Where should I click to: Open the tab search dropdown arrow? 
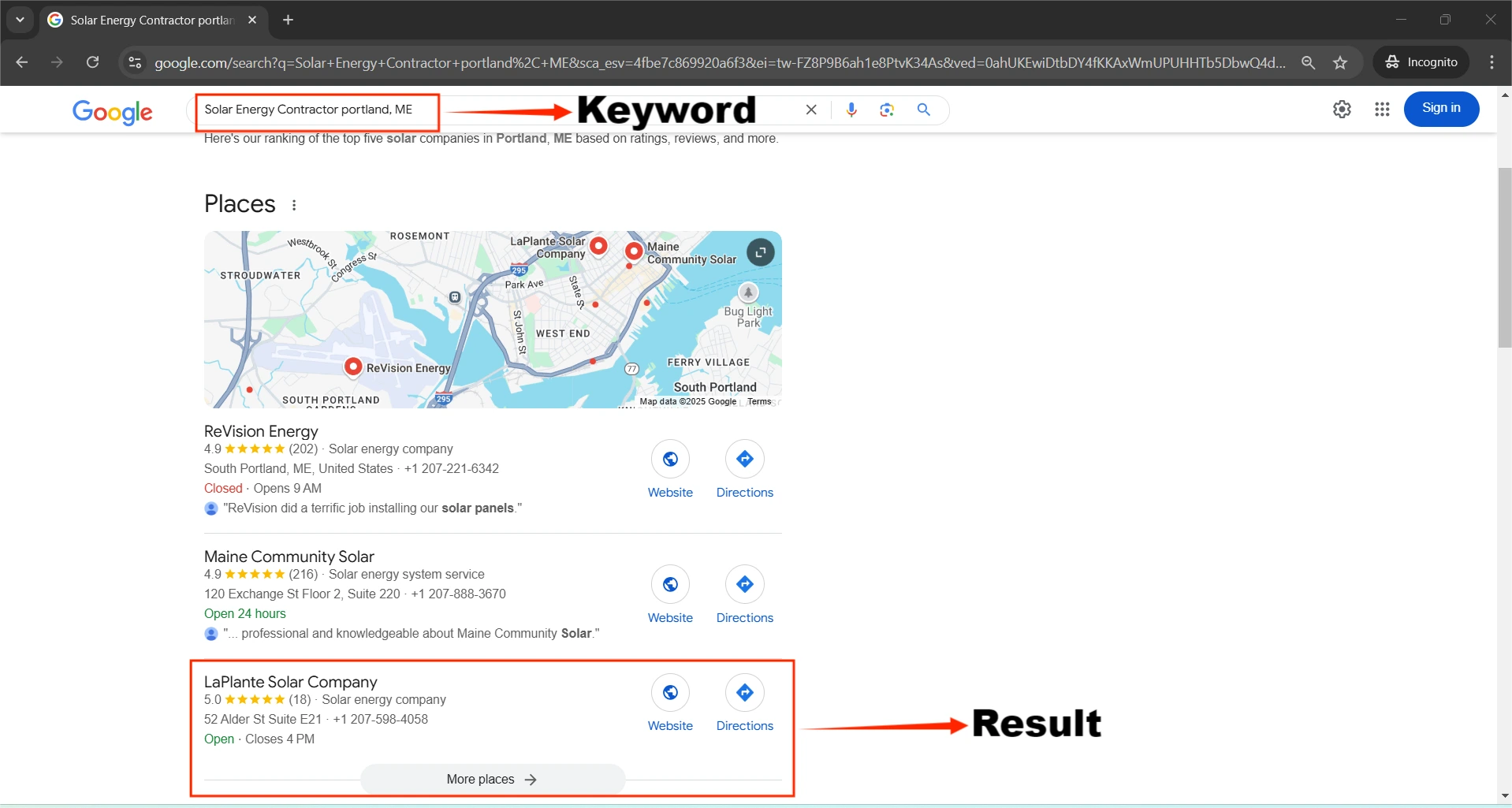pos(20,20)
